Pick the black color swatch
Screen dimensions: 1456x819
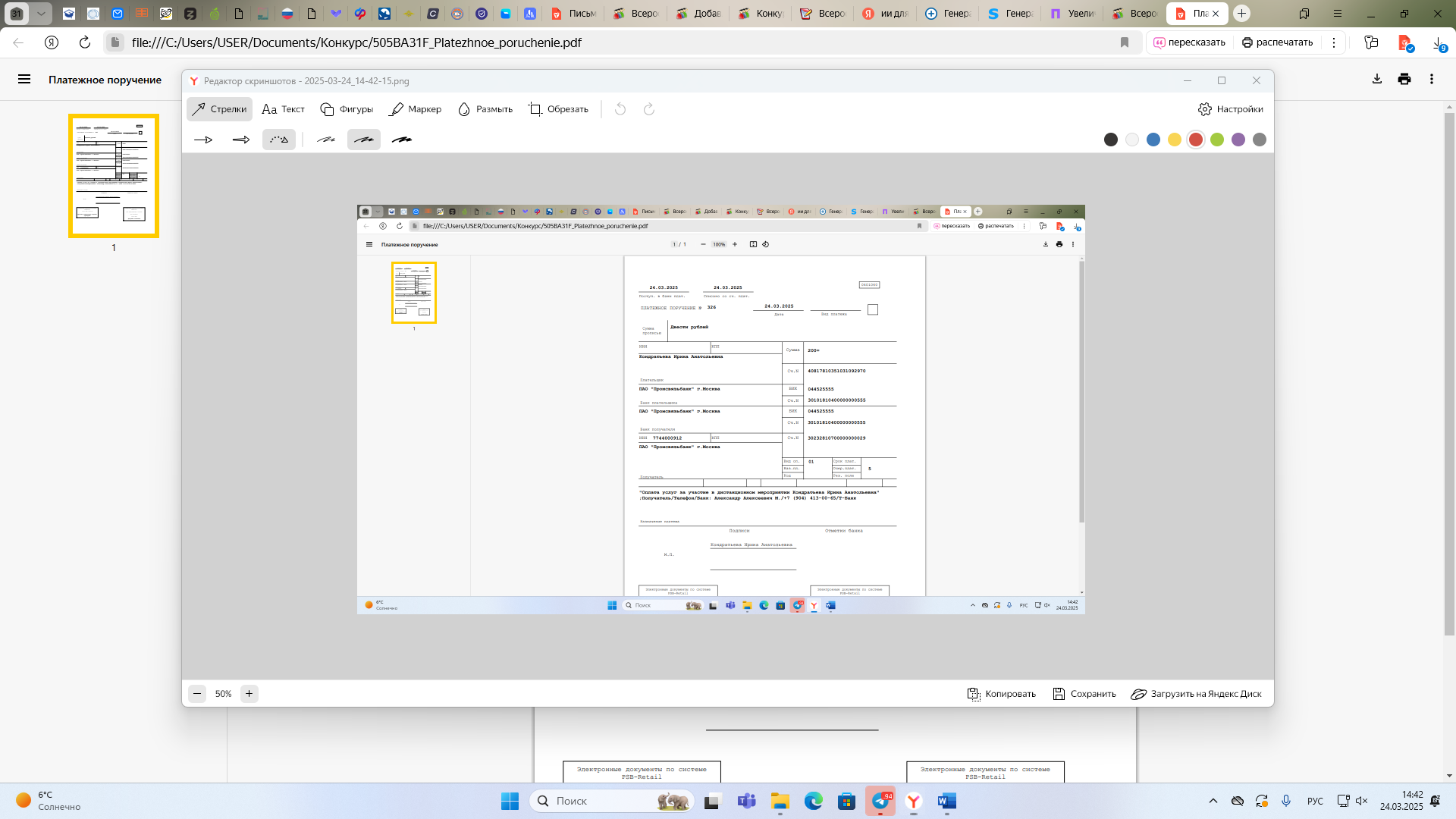click(1111, 140)
